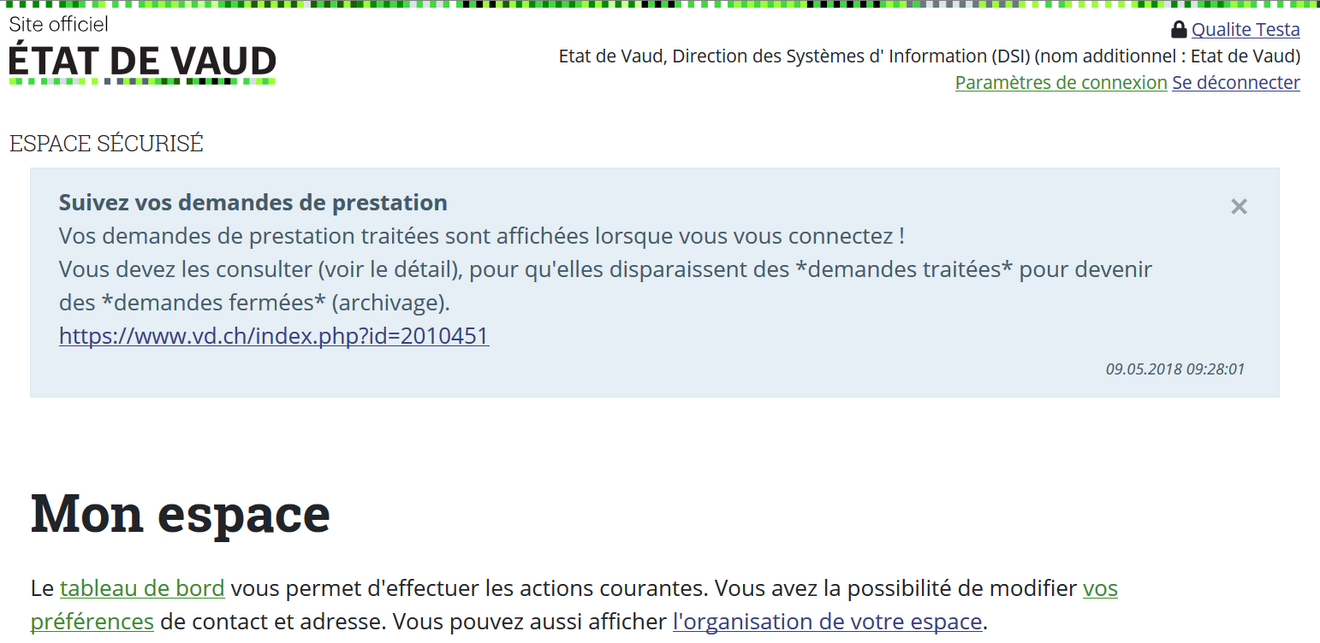
Task: Click the ESPACE SÉCURISÉ label
Action: [106, 144]
